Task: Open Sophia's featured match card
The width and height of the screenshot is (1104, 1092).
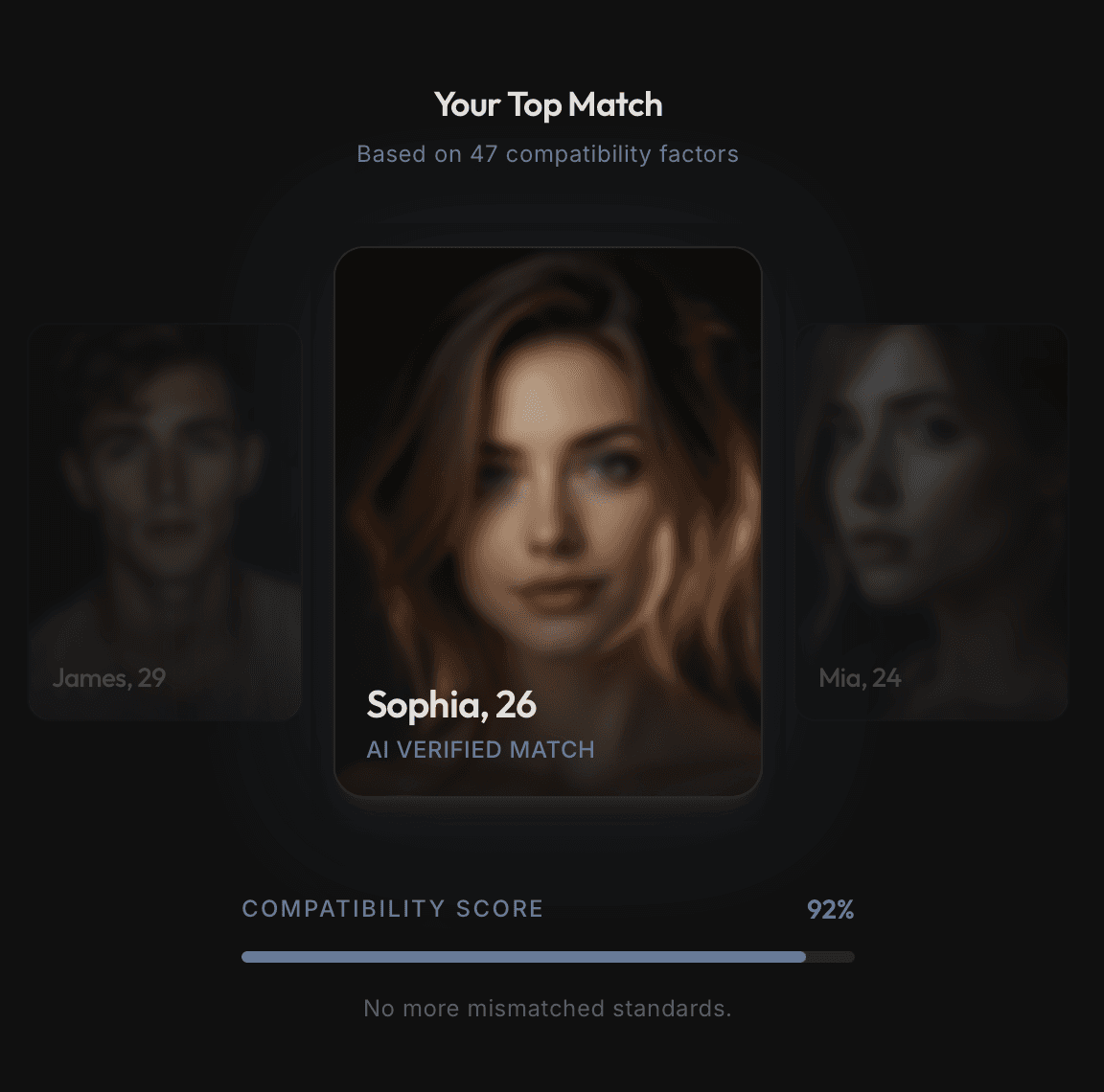Action: [548, 521]
